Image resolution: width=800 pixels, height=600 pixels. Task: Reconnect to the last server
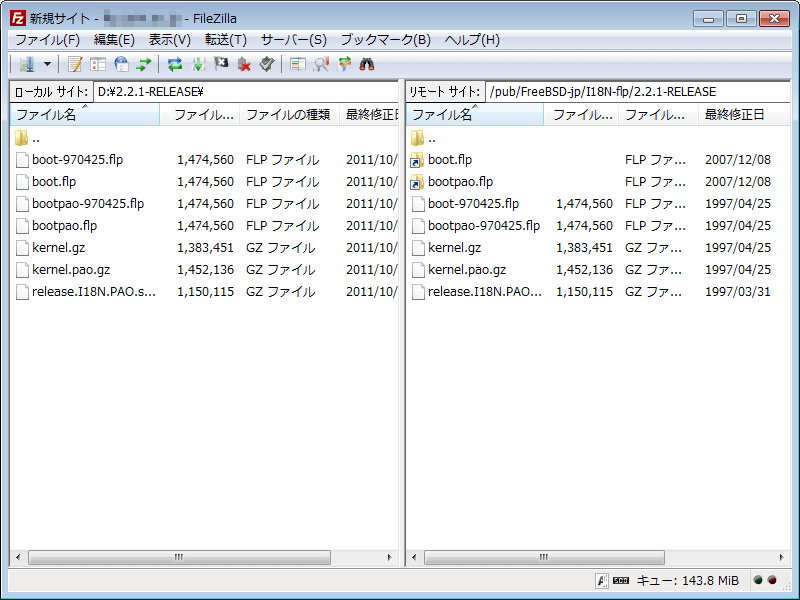coord(267,64)
